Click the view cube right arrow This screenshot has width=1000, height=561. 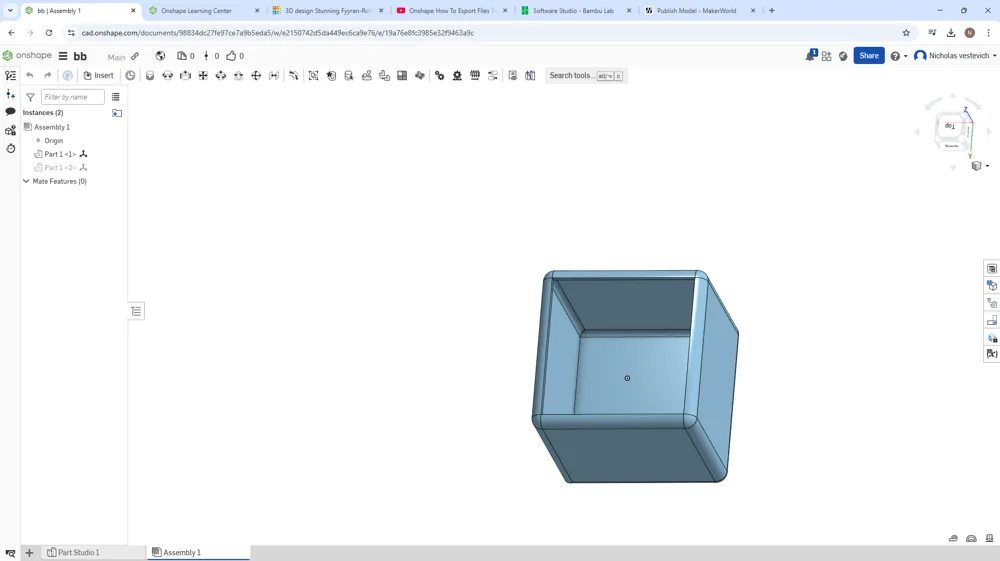coord(990,132)
